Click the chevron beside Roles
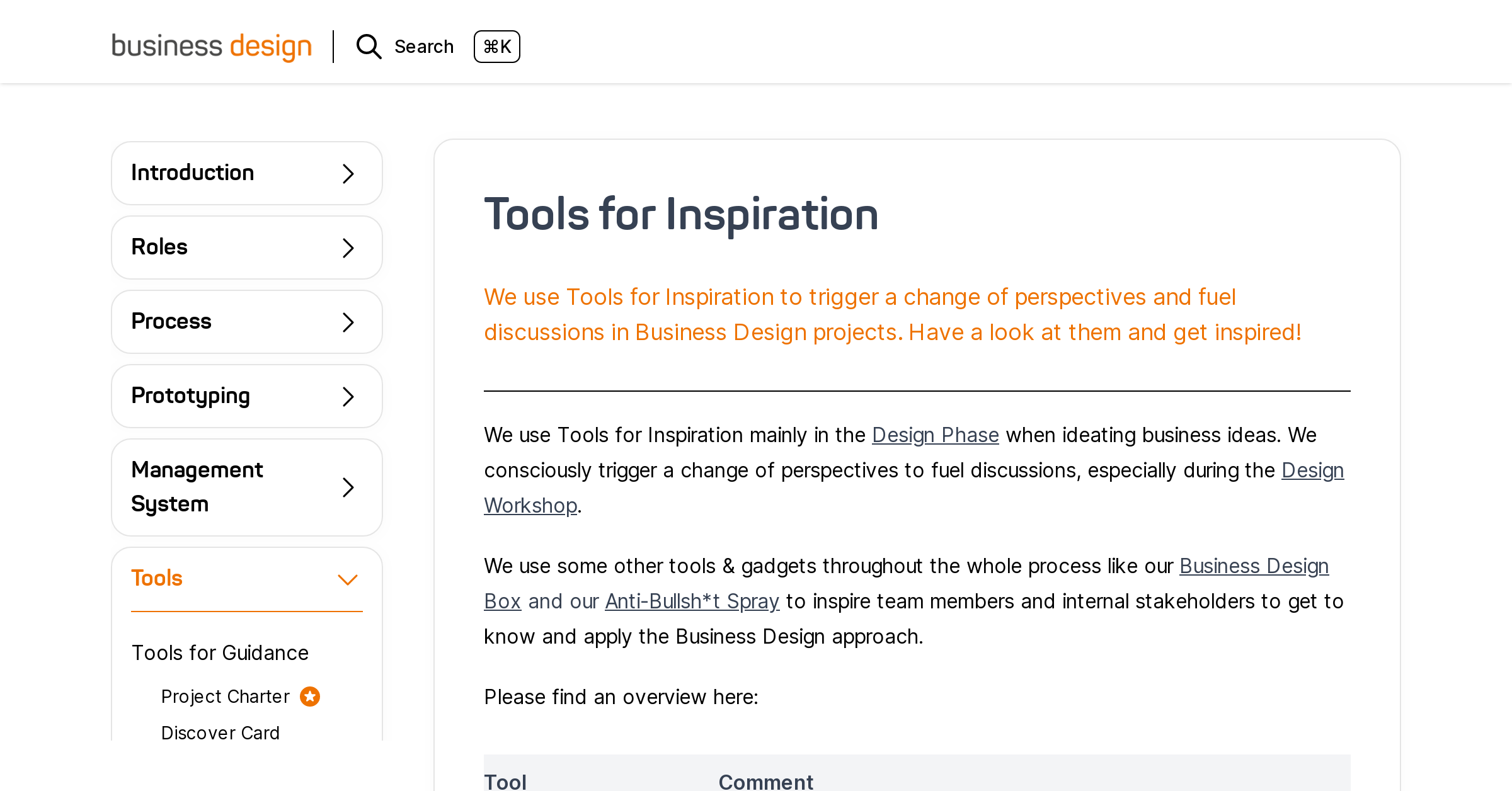This screenshot has height=791, width=1512. tap(347, 248)
